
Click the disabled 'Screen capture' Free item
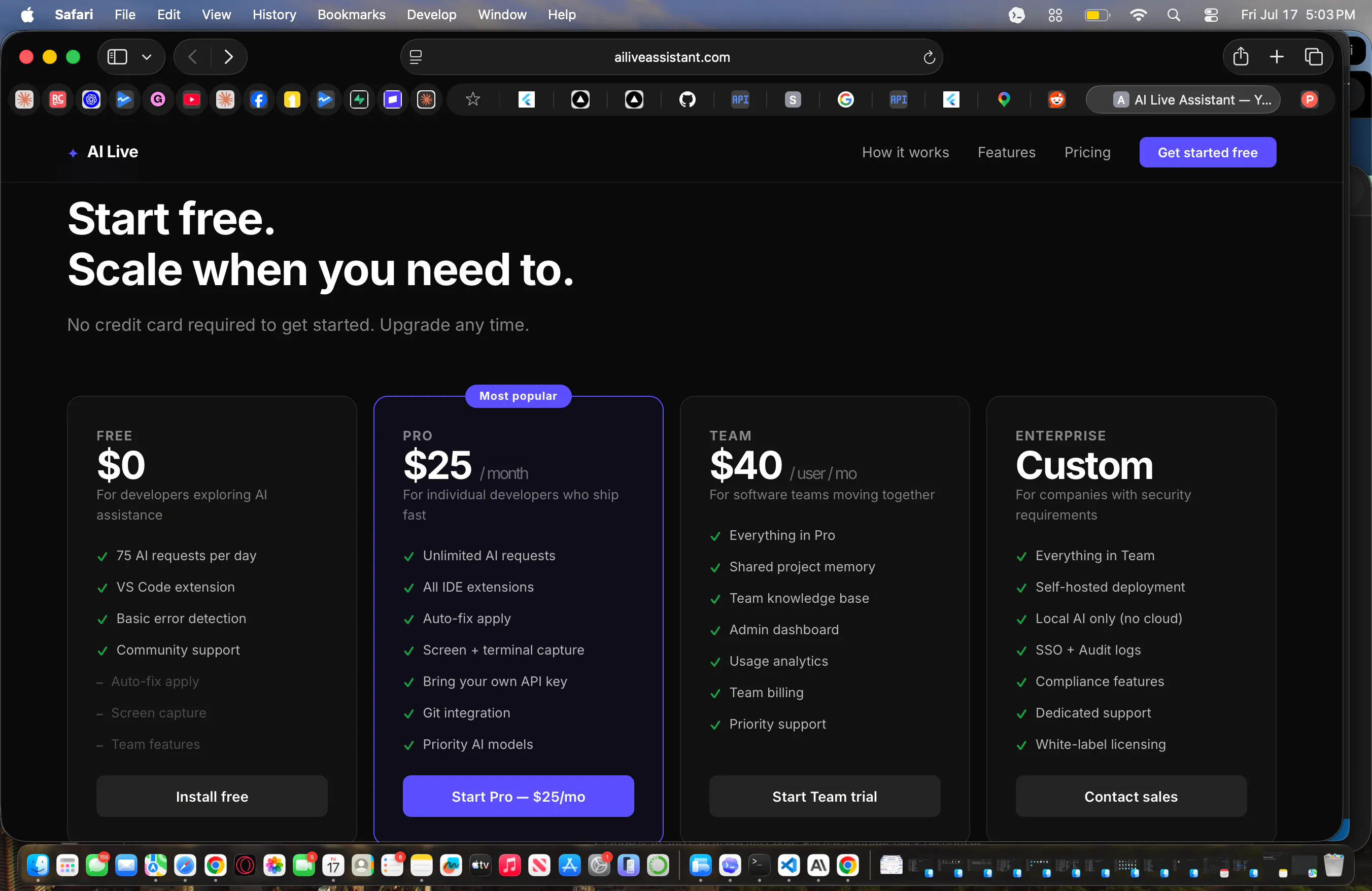158,713
